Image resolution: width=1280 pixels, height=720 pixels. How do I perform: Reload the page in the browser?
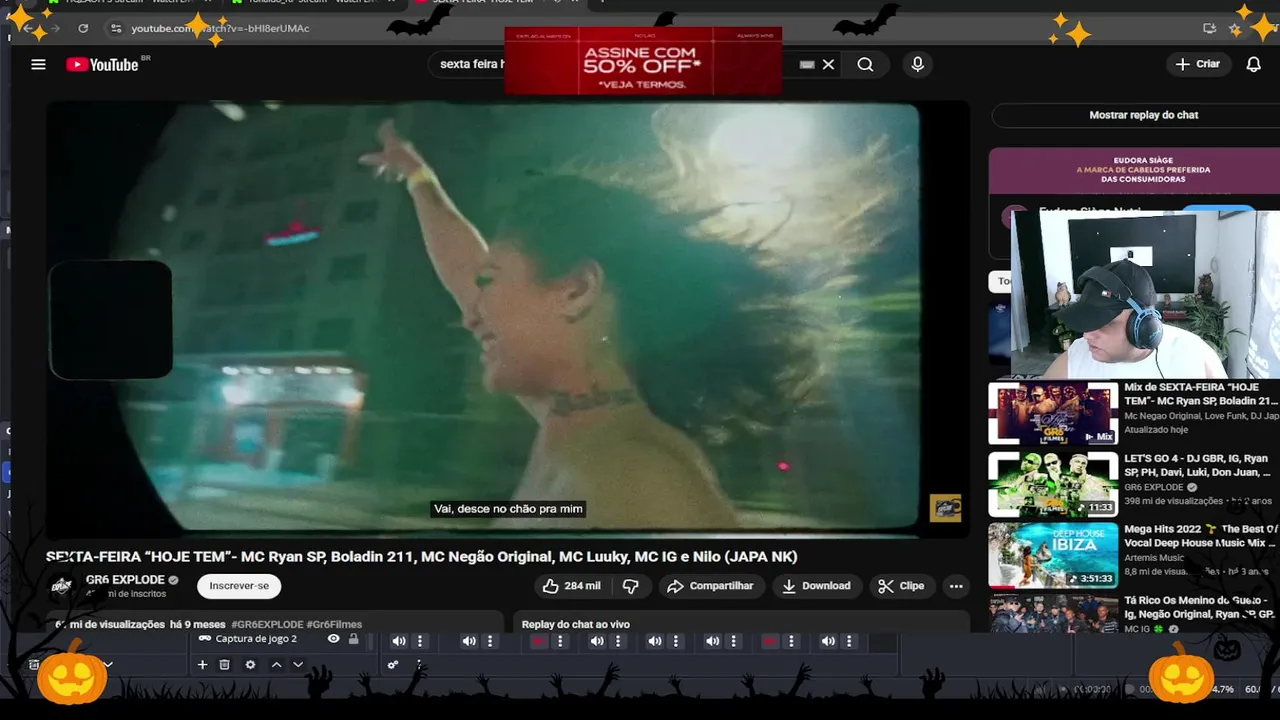coord(83,28)
